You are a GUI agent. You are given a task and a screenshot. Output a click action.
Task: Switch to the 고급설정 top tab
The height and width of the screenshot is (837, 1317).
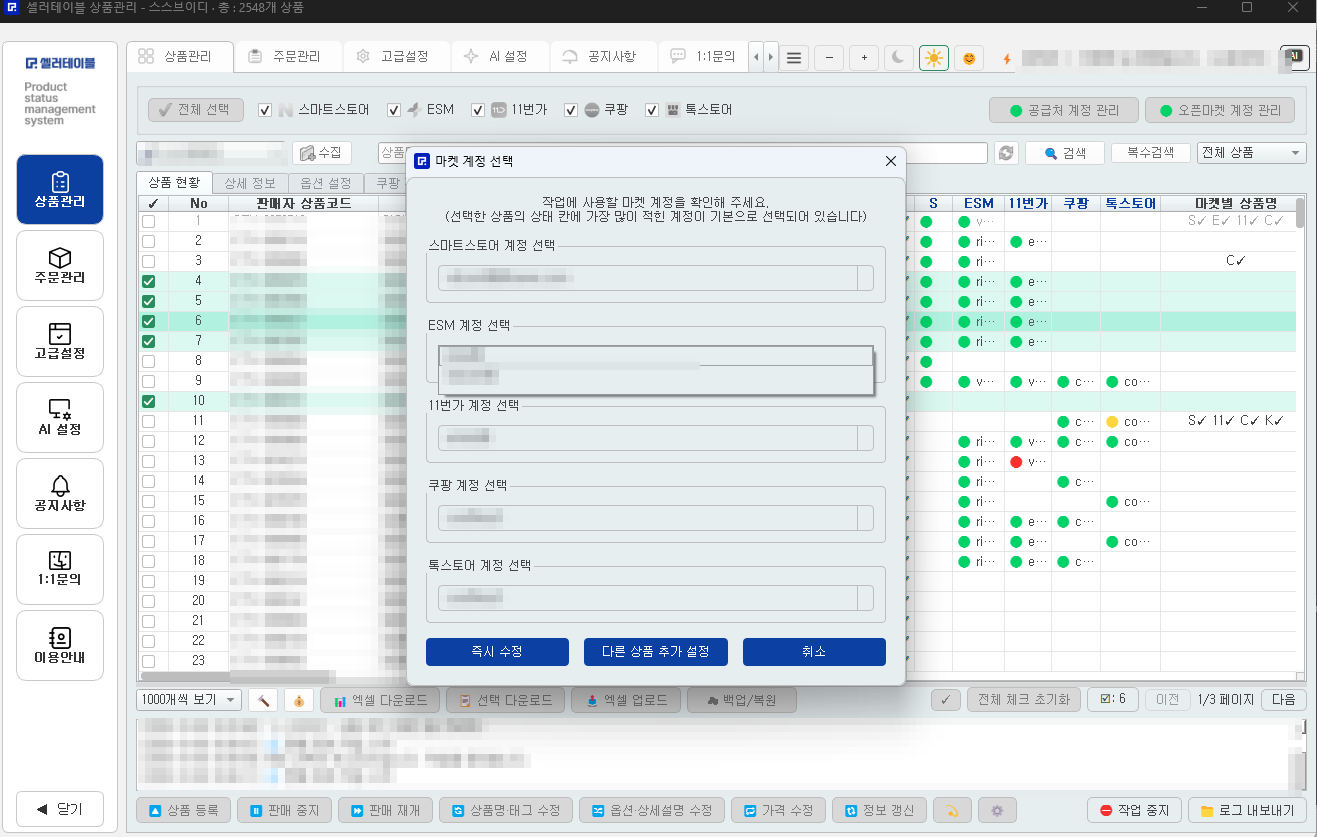point(396,57)
